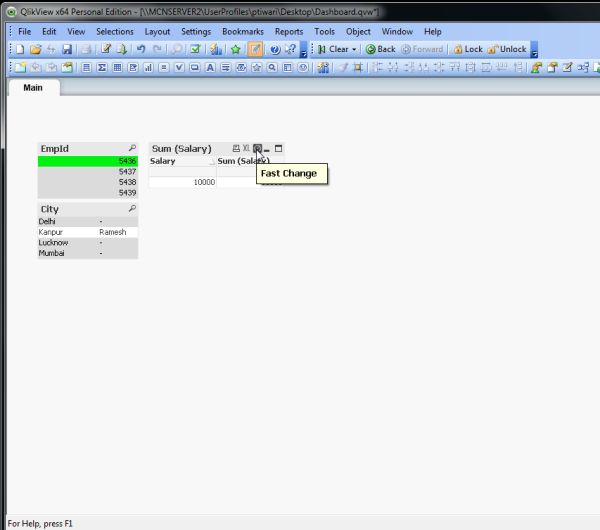Open the Edit Script icon in toolbar
Screen dimensions: 600x530
(x=106, y=49)
